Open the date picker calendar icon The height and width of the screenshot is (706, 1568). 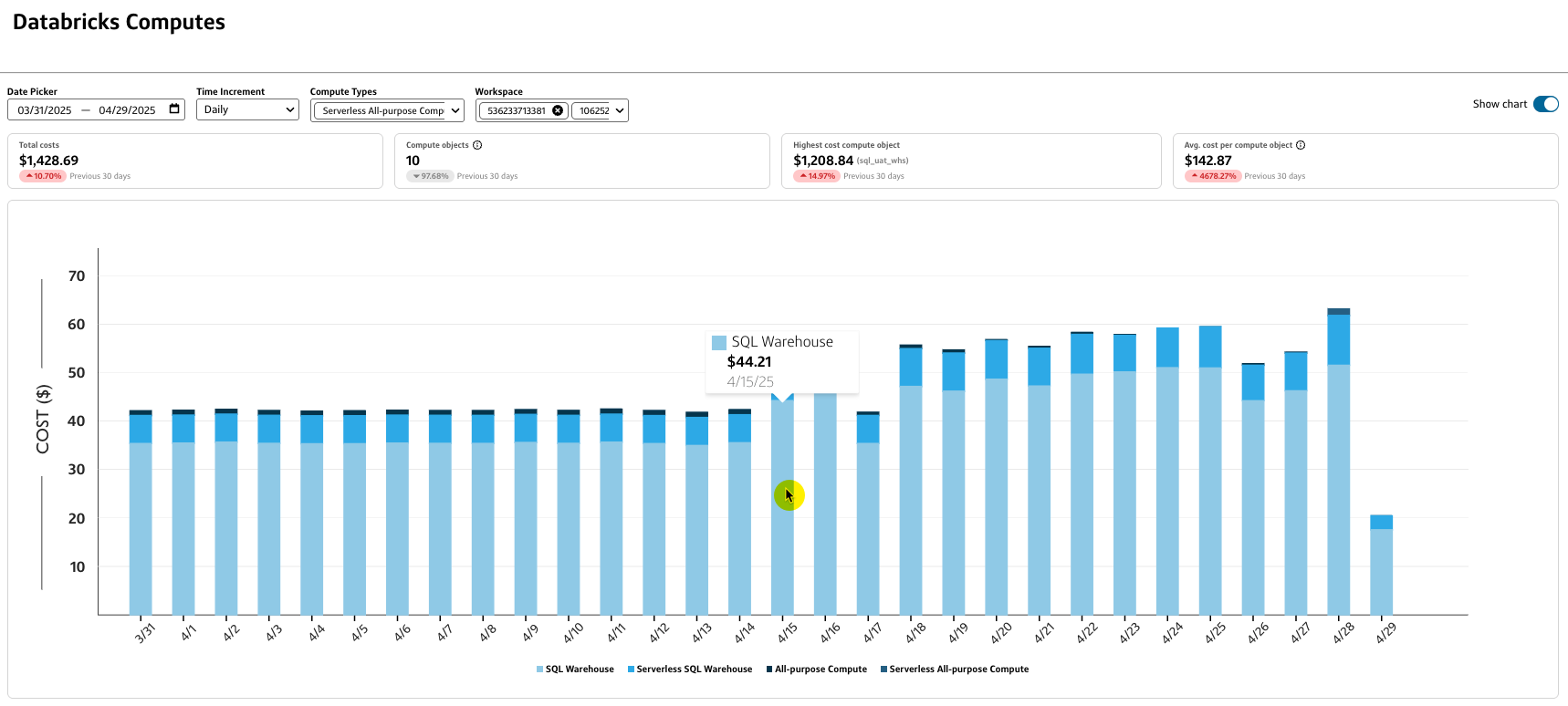tap(174, 109)
